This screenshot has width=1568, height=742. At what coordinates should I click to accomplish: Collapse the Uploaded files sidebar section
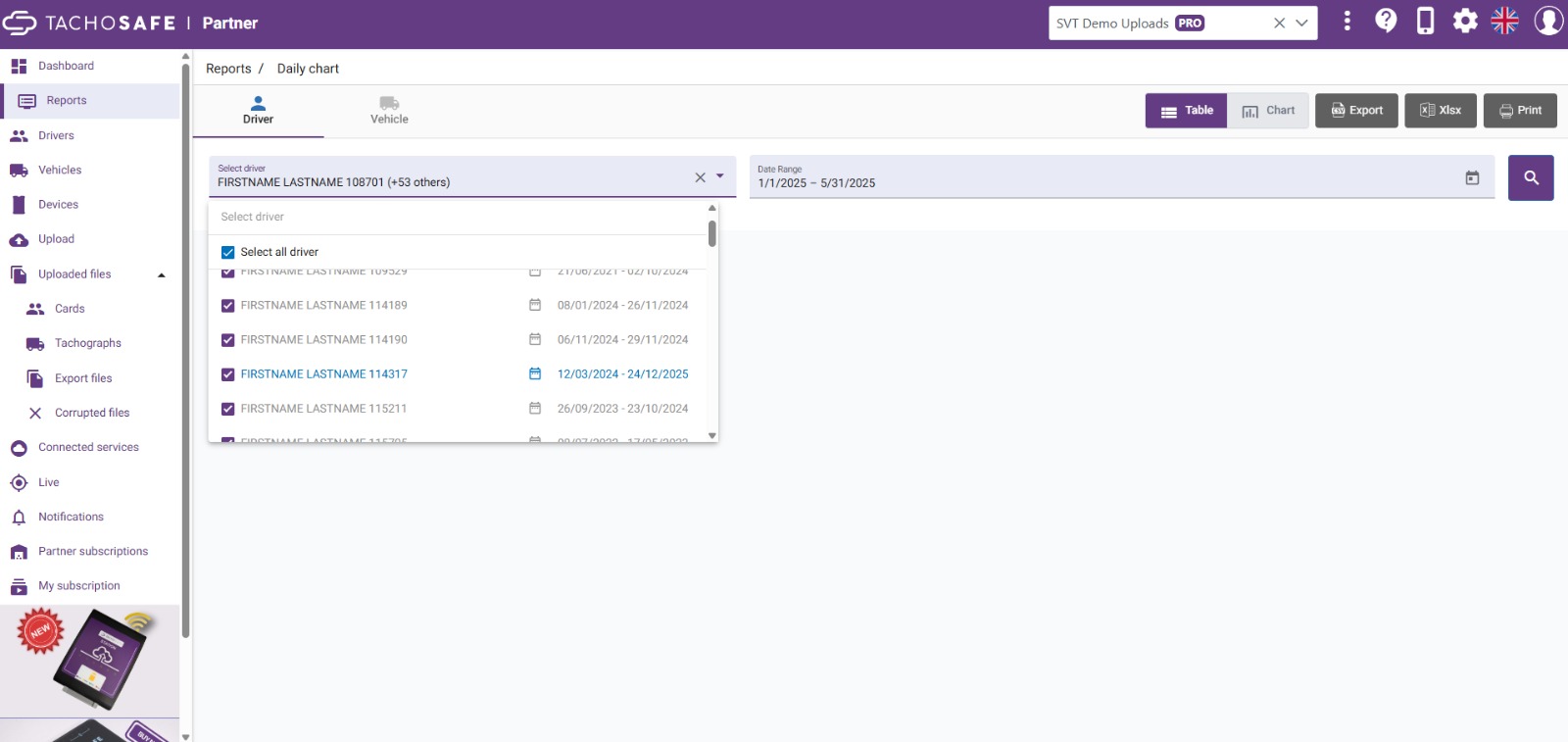point(162,274)
